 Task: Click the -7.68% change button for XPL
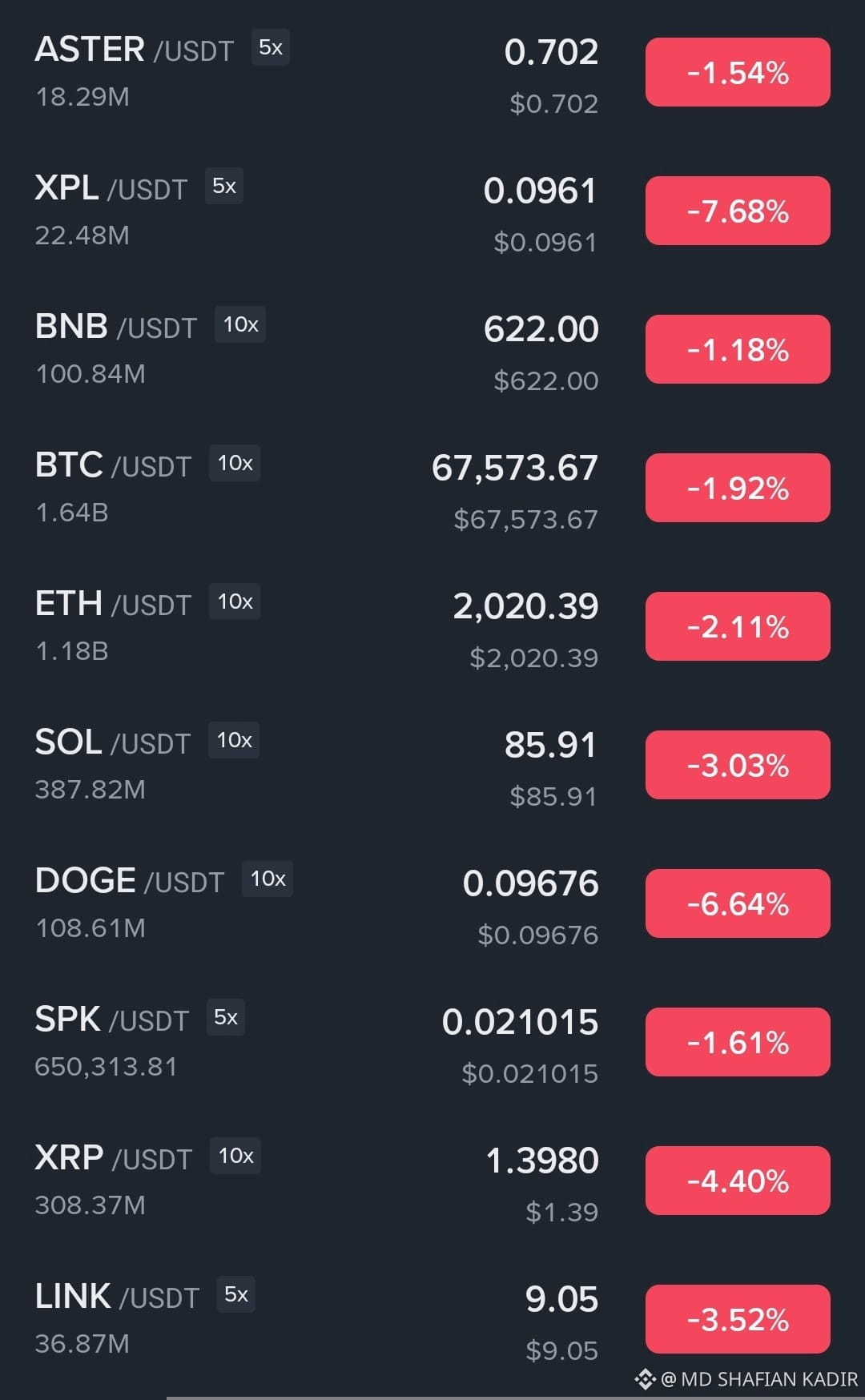(x=738, y=211)
